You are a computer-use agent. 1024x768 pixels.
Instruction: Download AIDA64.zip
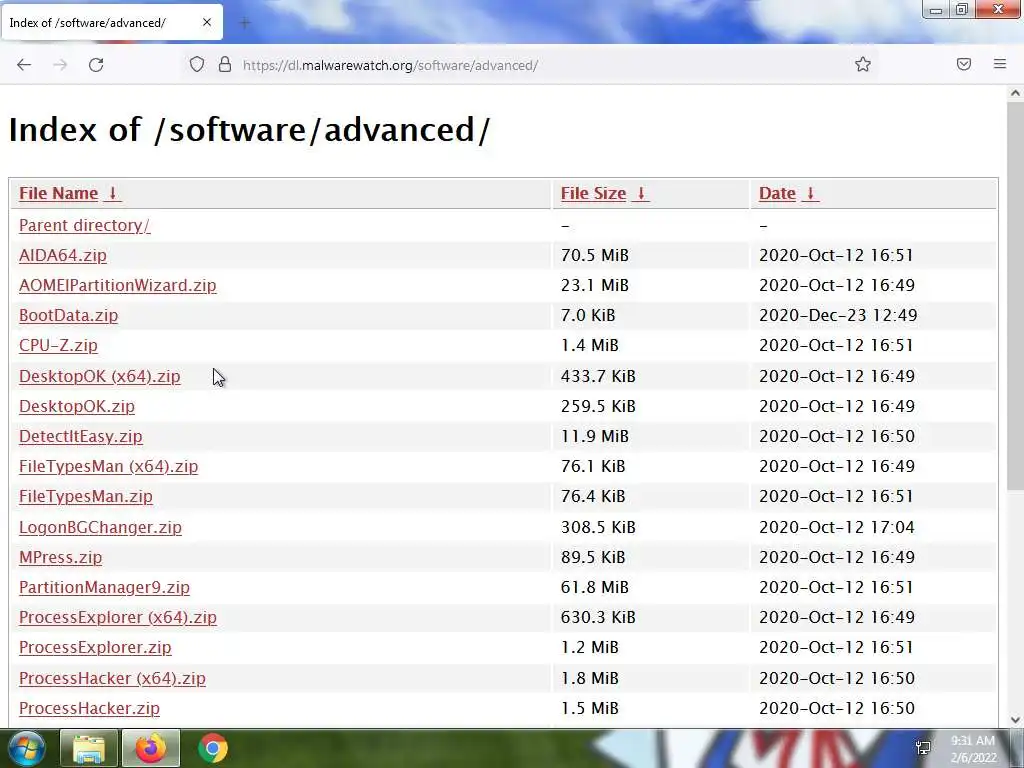tap(63, 255)
